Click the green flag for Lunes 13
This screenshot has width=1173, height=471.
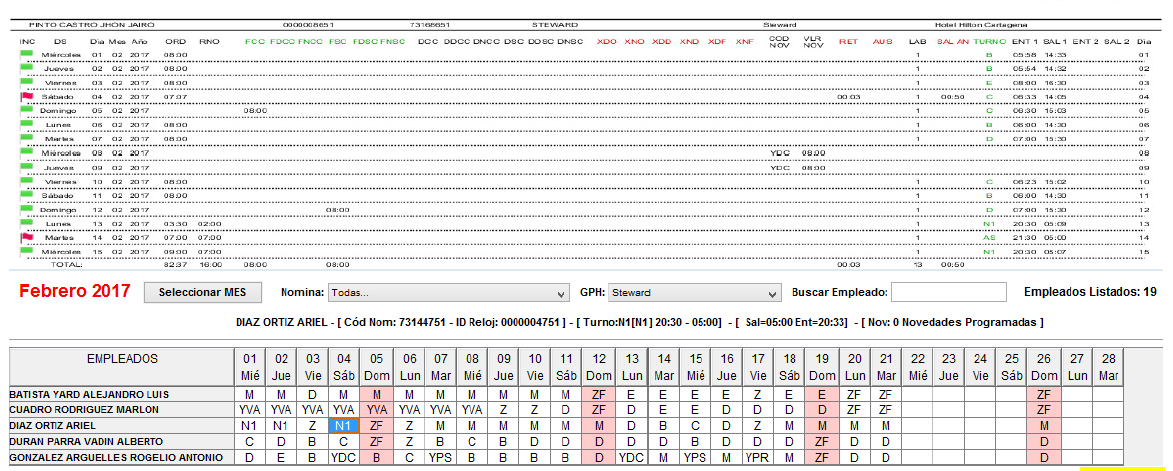(28, 223)
